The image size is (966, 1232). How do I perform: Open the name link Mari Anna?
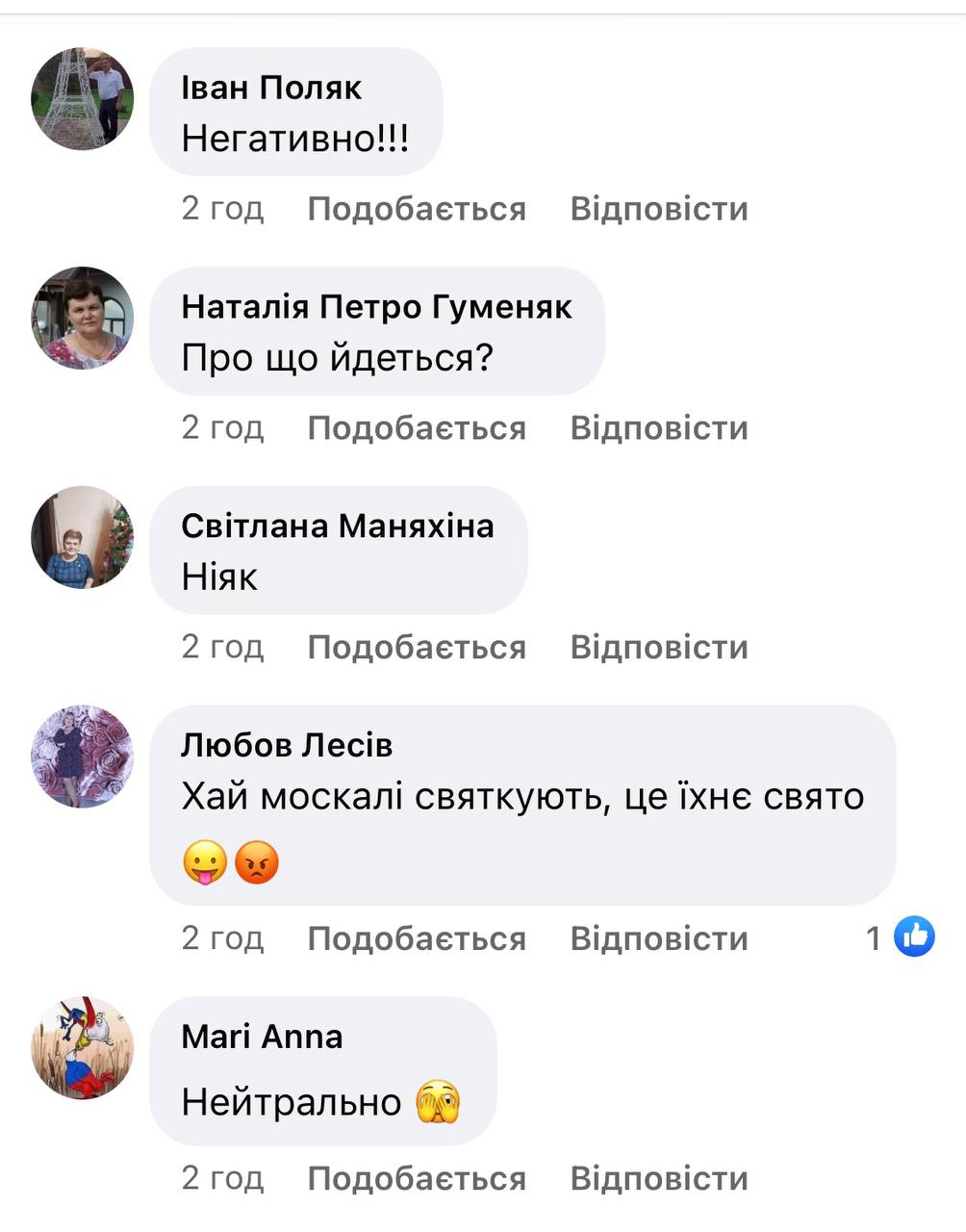[x=262, y=1037]
